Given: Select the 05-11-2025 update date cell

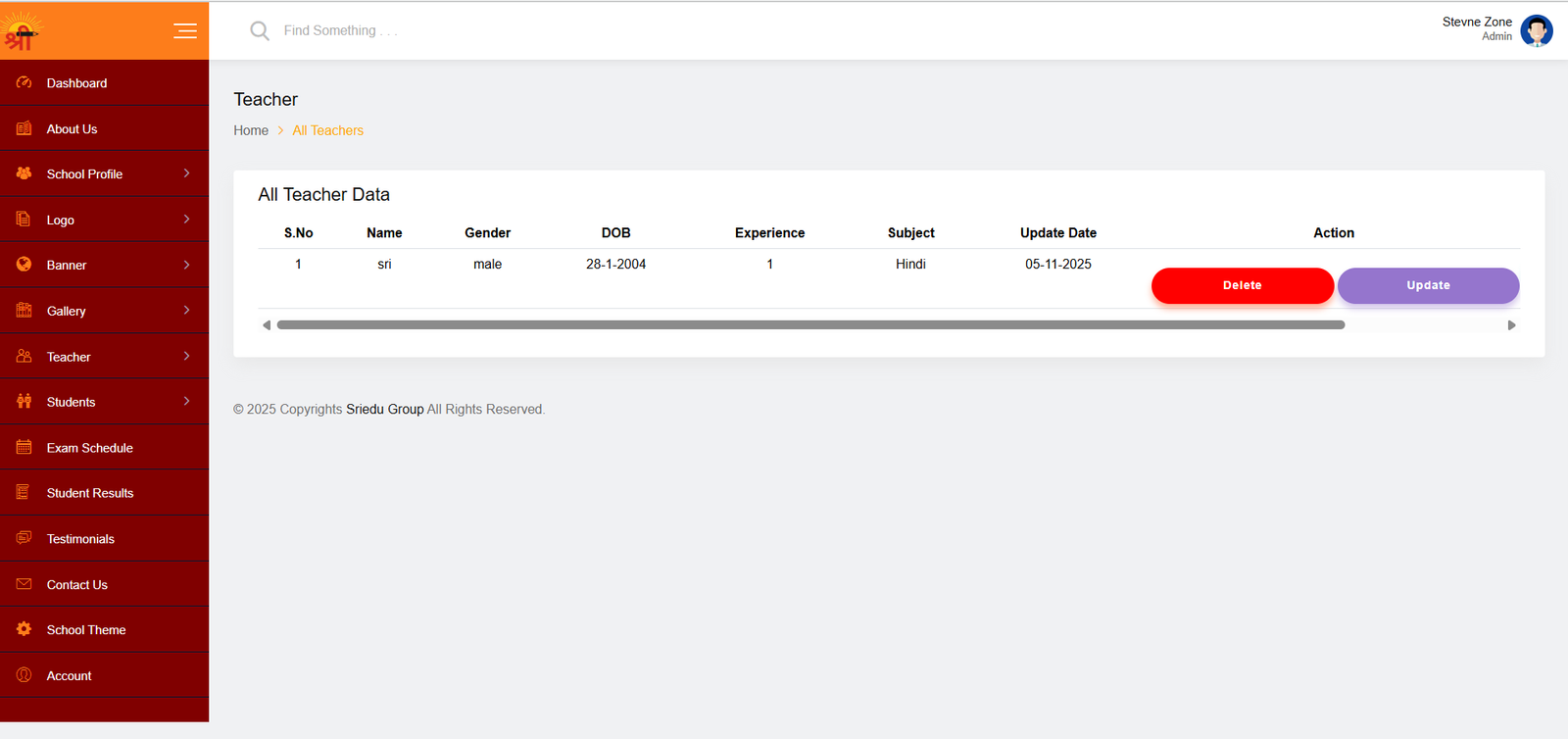Looking at the screenshot, I should click(x=1057, y=264).
